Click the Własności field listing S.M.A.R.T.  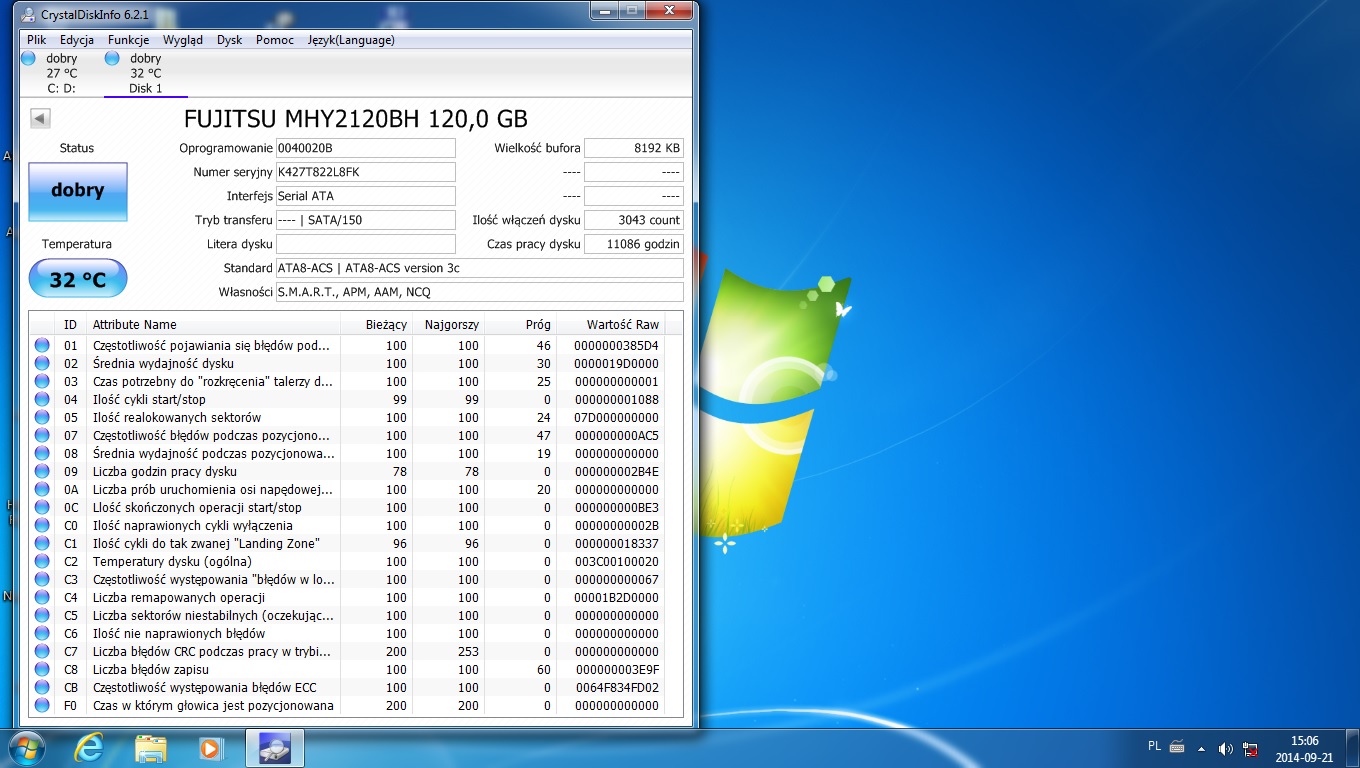click(479, 292)
